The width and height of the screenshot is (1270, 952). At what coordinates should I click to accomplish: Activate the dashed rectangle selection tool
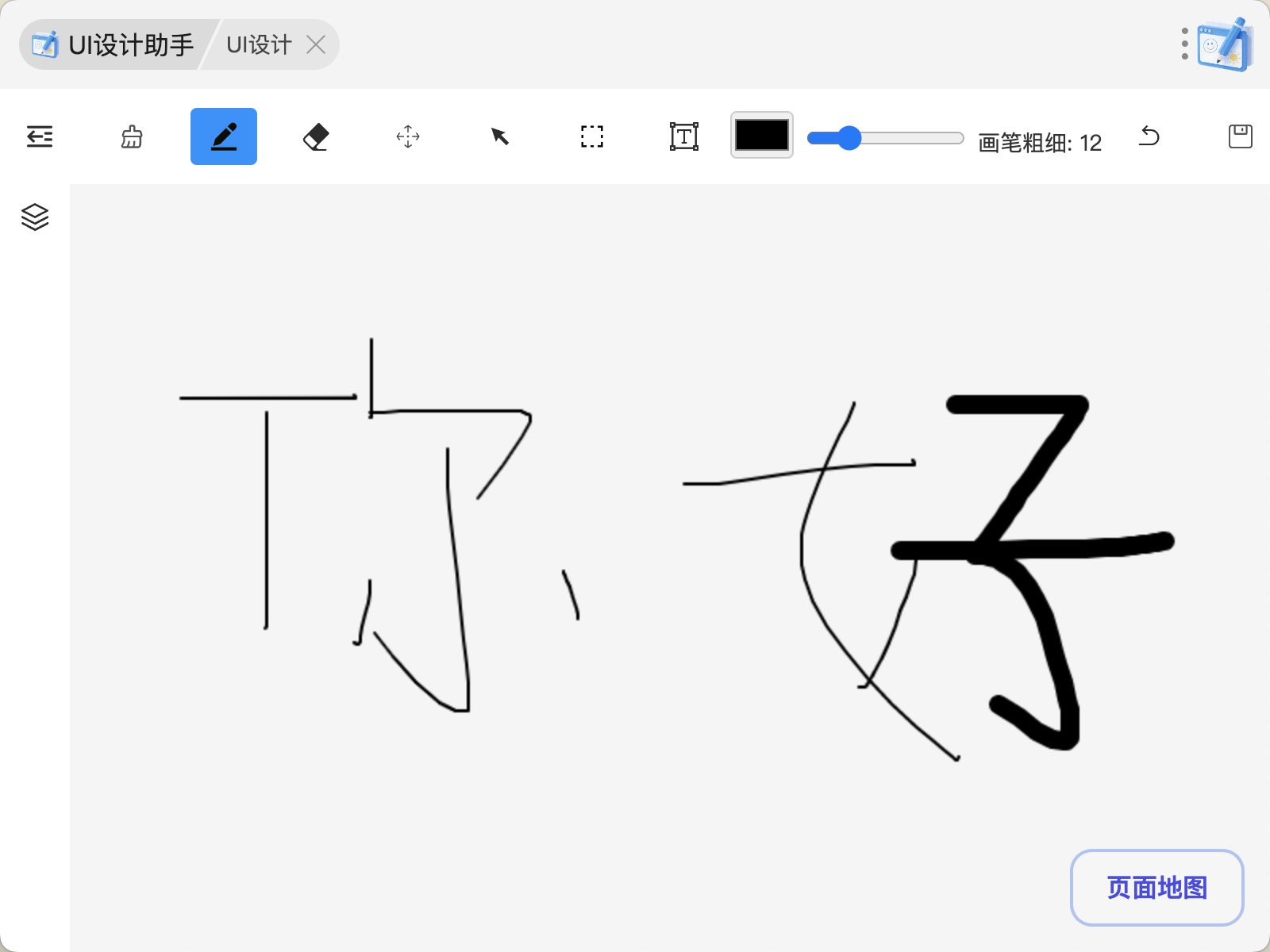592,136
